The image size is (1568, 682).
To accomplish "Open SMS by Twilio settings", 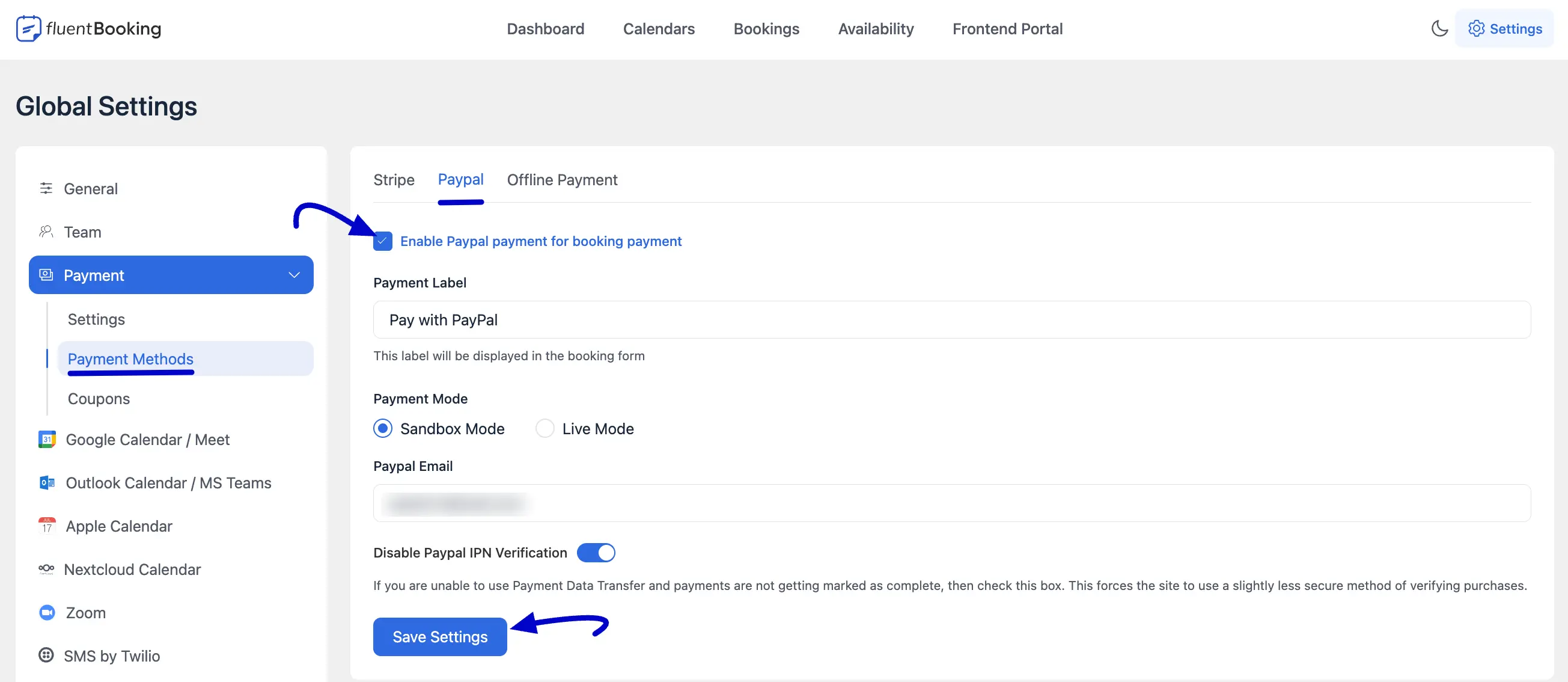I will tap(171, 655).
